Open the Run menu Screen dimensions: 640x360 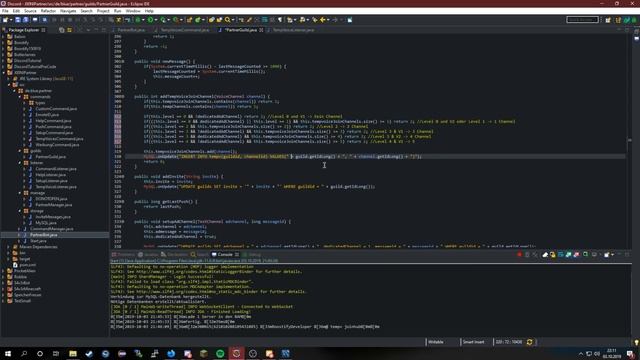coord(118,11)
